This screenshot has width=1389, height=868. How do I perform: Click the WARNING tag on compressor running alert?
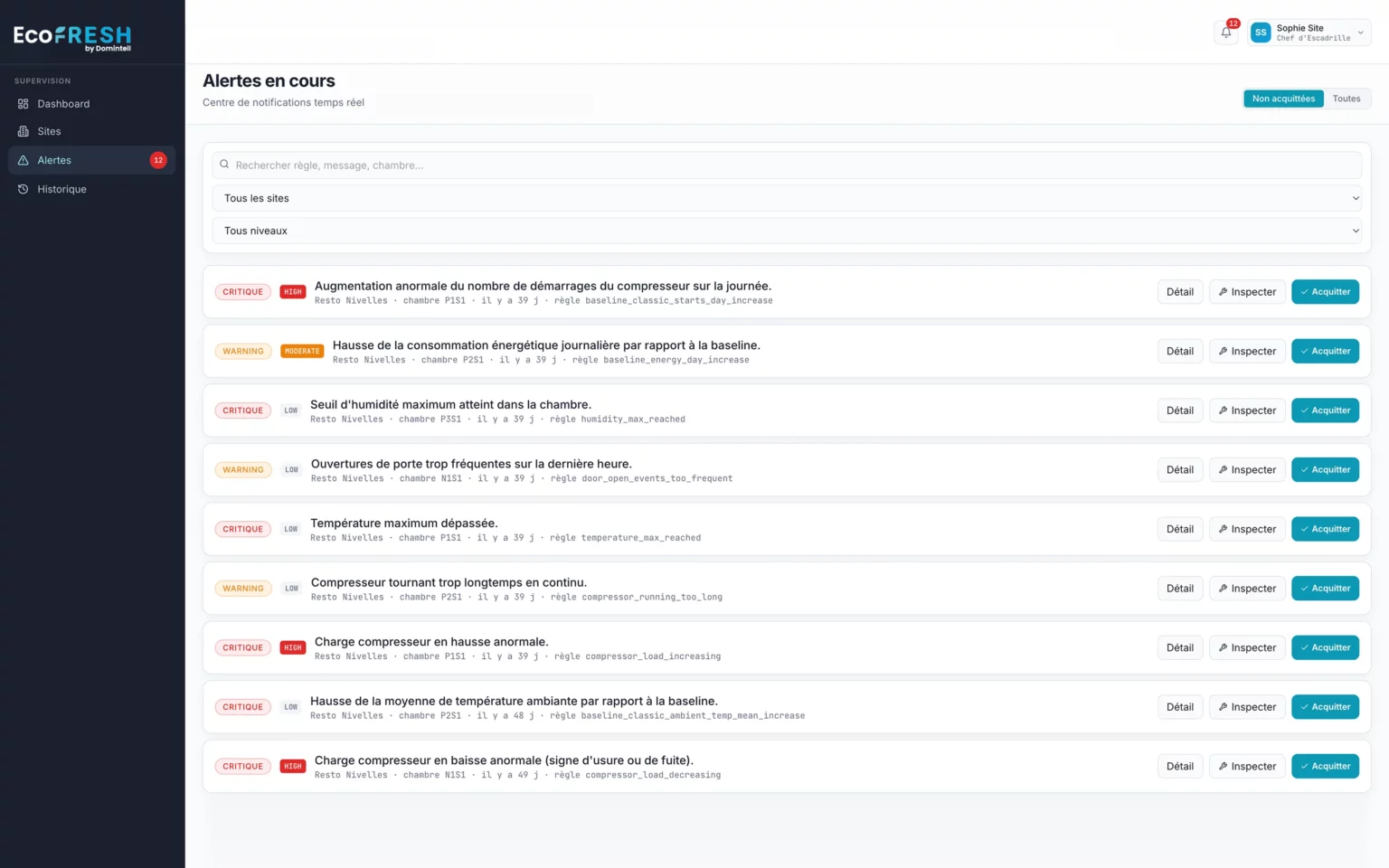coord(243,589)
